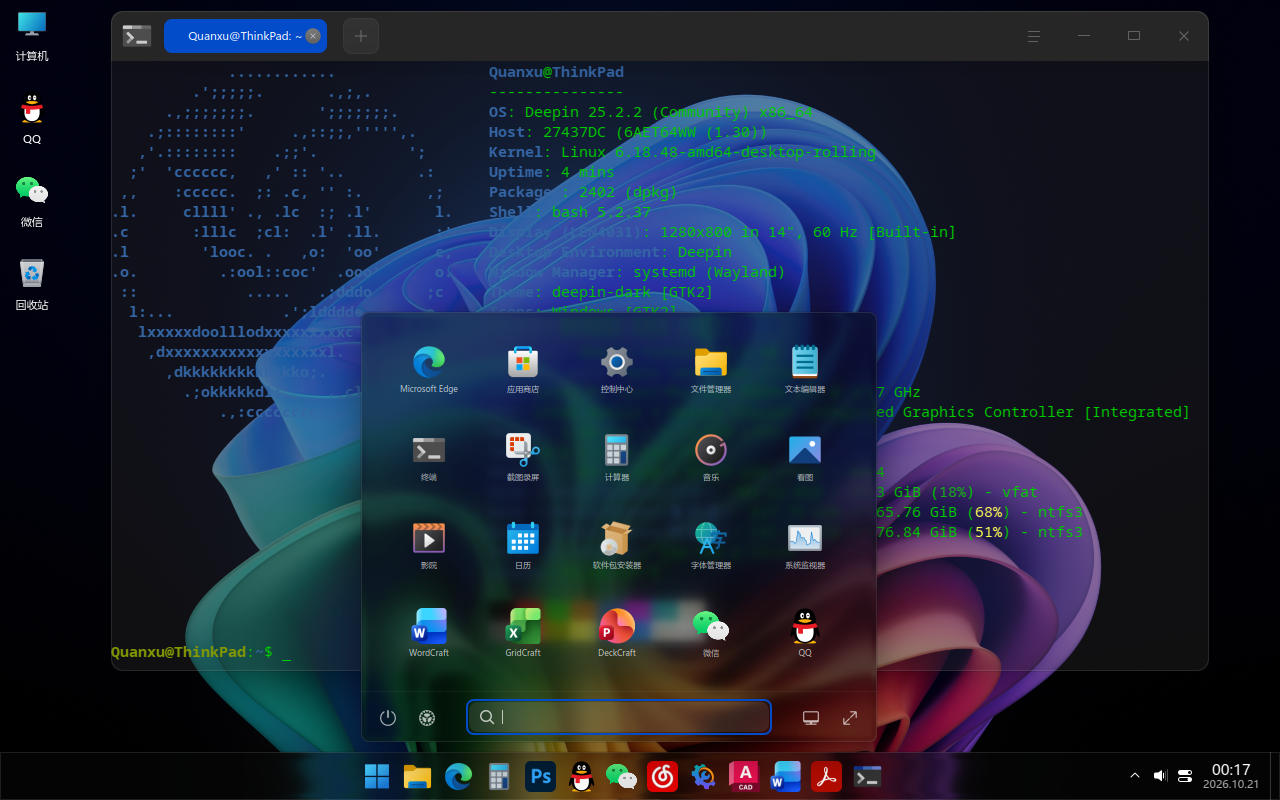The width and height of the screenshot is (1280, 800).
Task: Open the QQ desktop shortcut
Action: pos(32,119)
